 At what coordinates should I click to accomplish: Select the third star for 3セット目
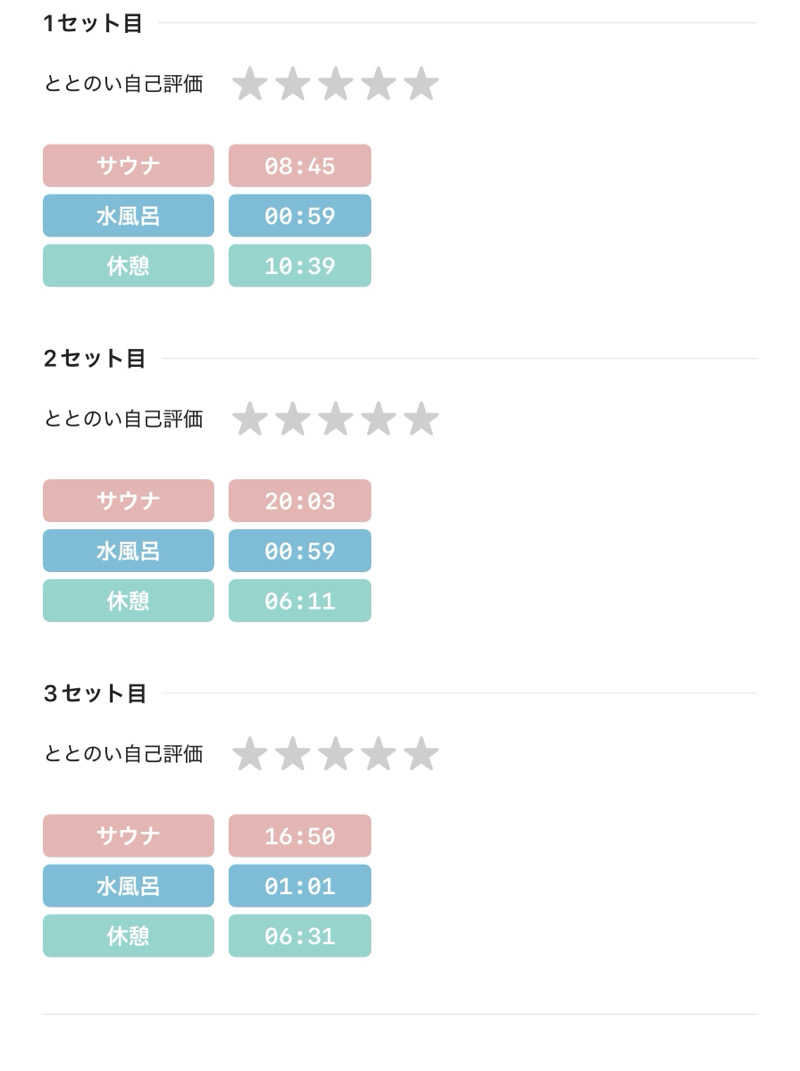[x=335, y=754]
